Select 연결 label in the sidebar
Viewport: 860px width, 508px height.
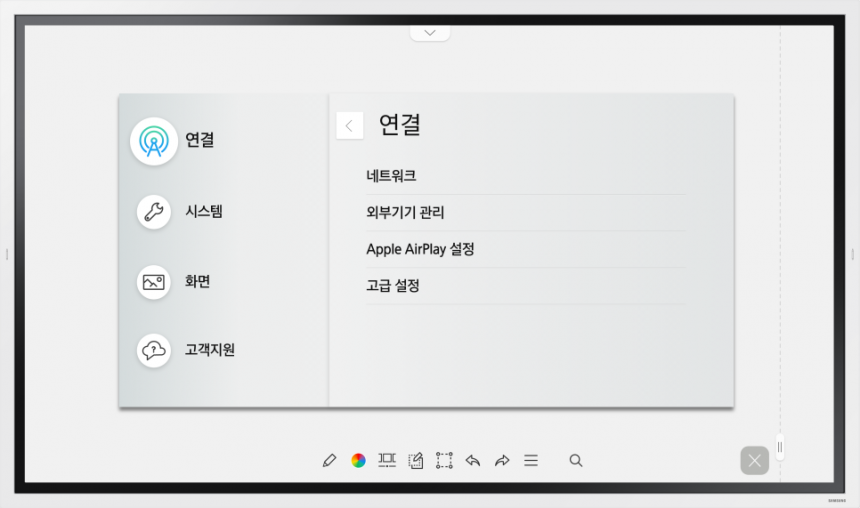200,140
